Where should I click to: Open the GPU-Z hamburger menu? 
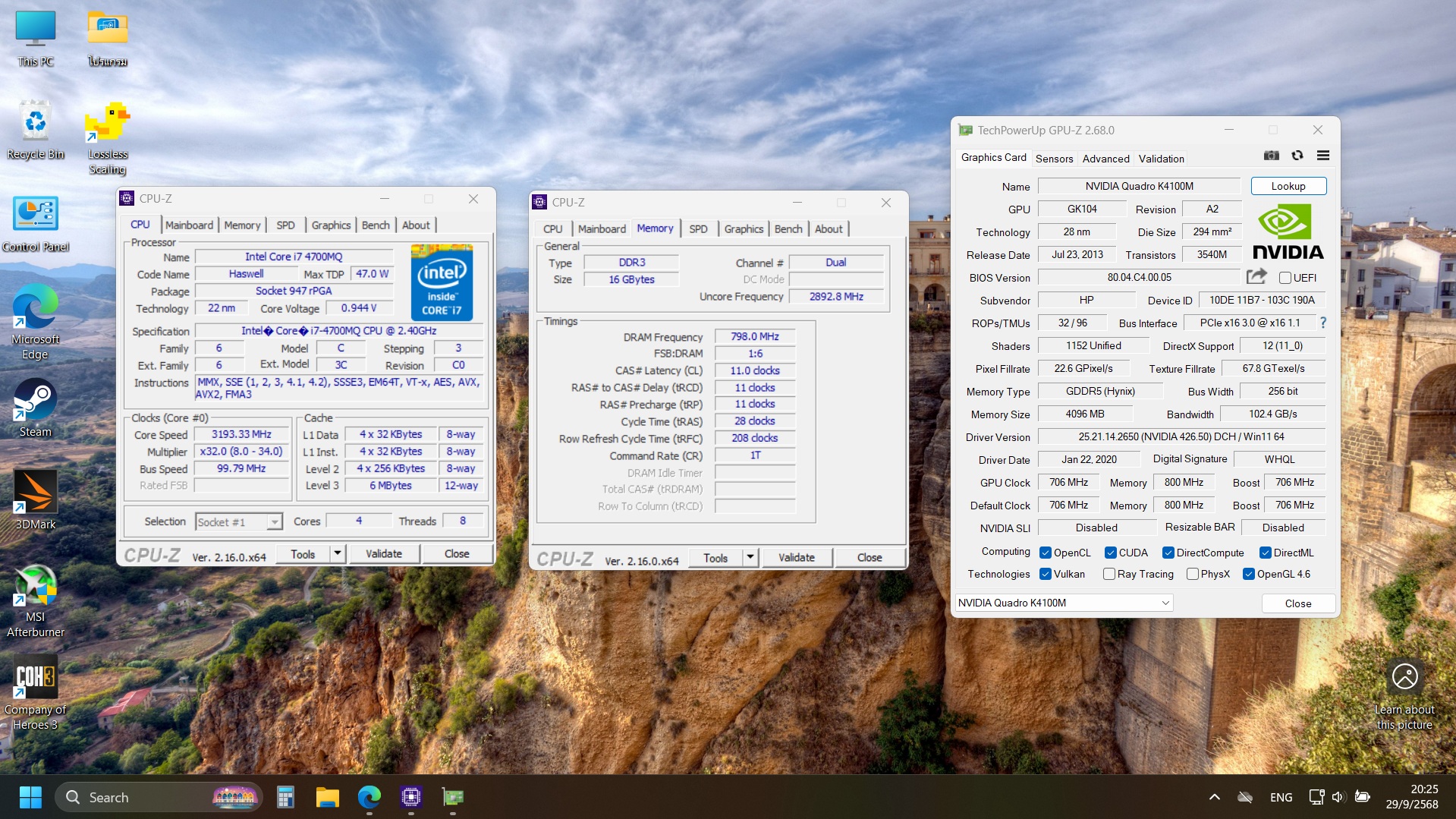click(1323, 156)
